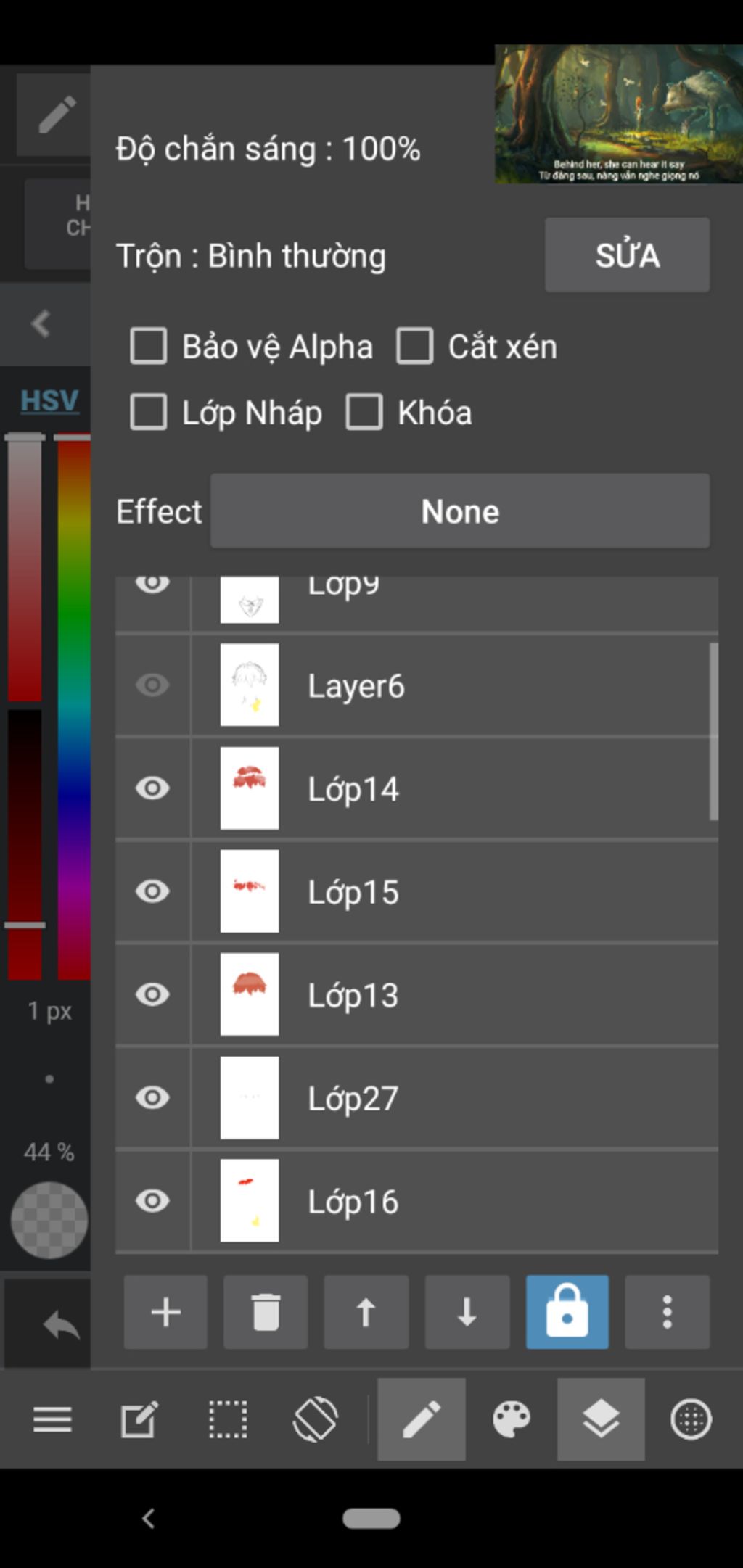Enable the Bảo vệ Alpha checkbox
This screenshot has width=743, height=1568.
(149, 346)
